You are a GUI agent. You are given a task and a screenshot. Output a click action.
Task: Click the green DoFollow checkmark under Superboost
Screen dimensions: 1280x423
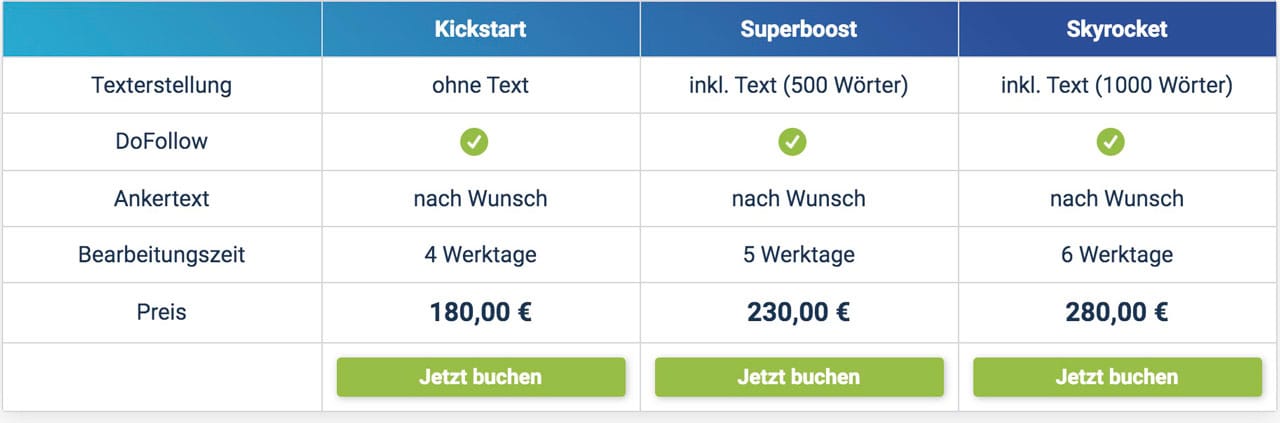pyautogui.click(x=792, y=142)
